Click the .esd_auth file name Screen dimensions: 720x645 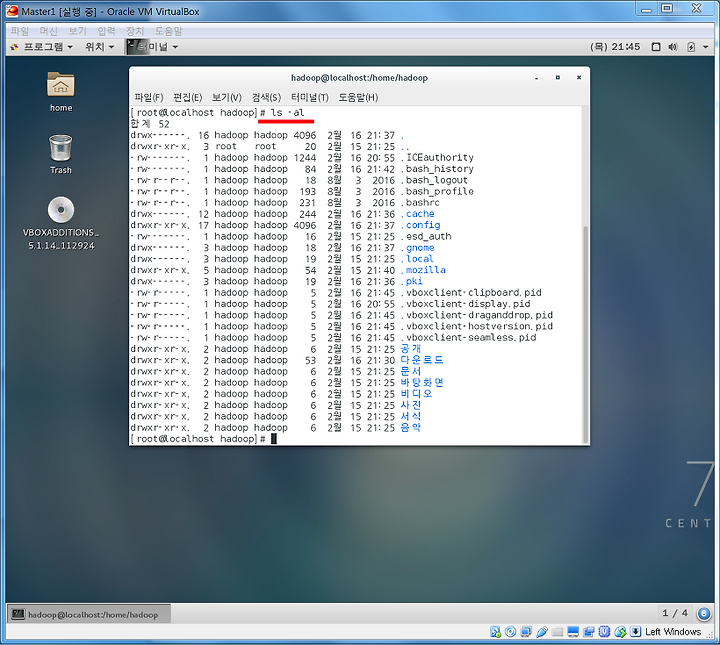(426, 236)
